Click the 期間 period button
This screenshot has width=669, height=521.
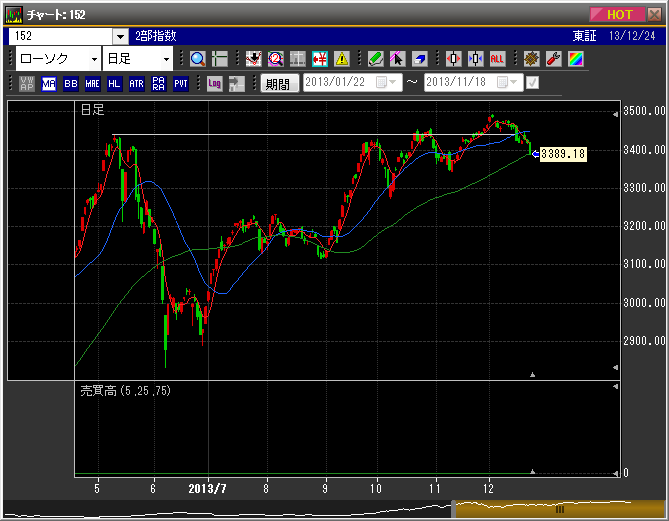(x=279, y=84)
